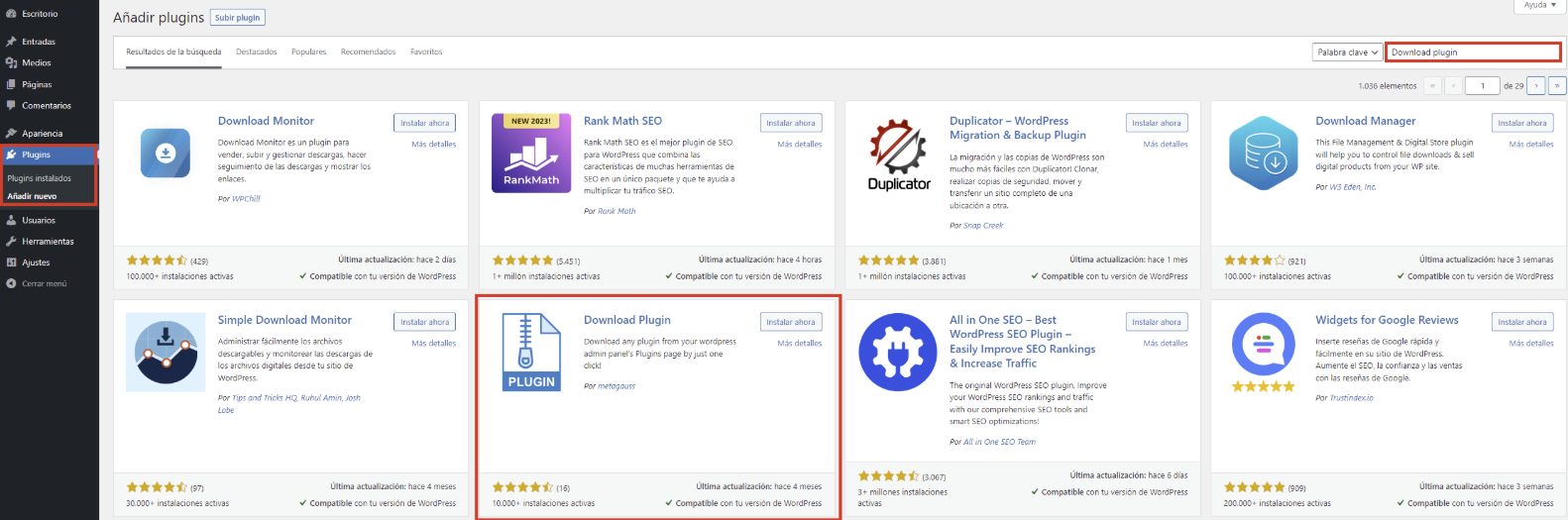Click the Páginas page icon
Screen dimensions: 1568x520
[x=11, y=84]
